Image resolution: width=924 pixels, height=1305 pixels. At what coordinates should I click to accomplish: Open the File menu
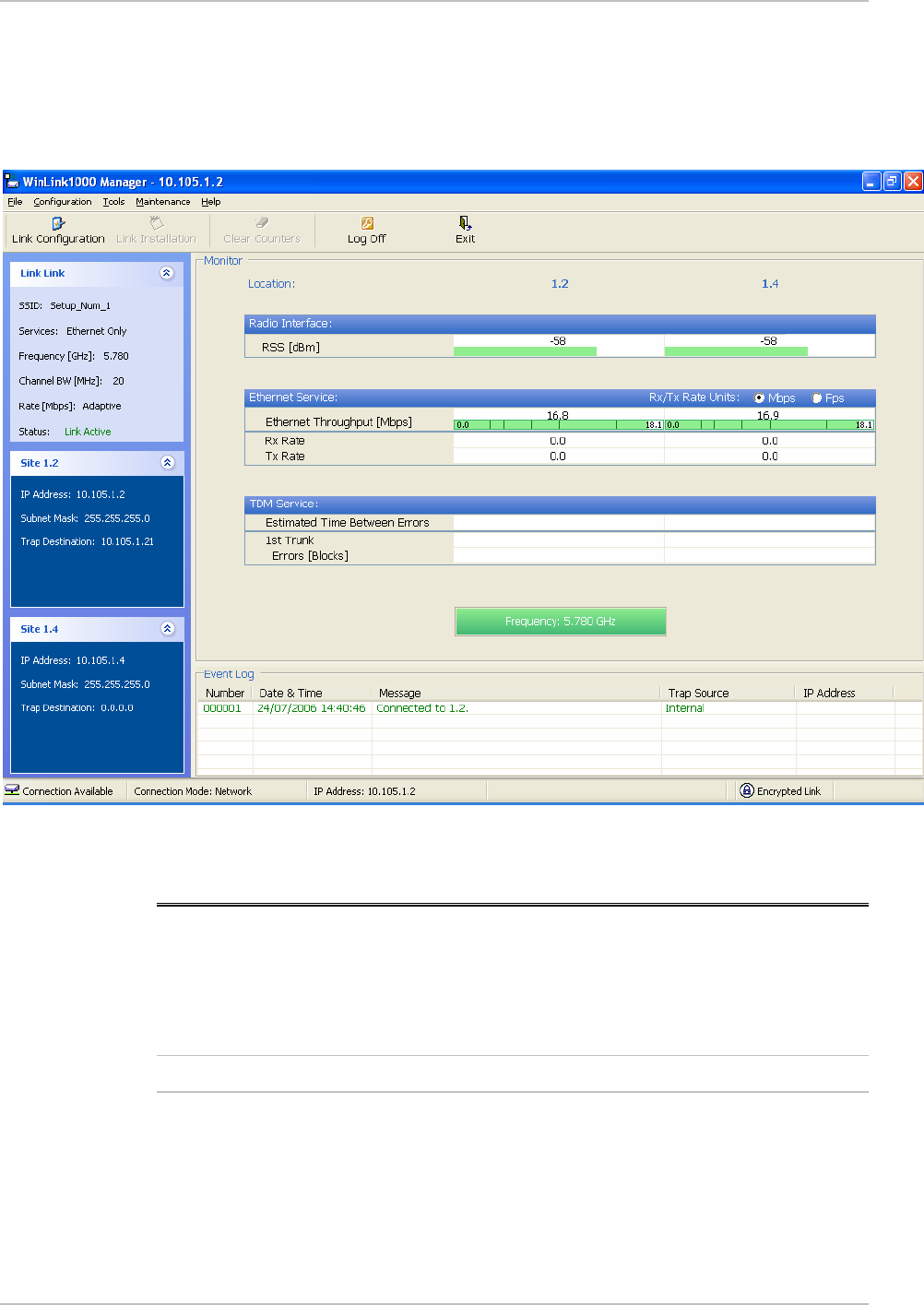click(15, 202)
